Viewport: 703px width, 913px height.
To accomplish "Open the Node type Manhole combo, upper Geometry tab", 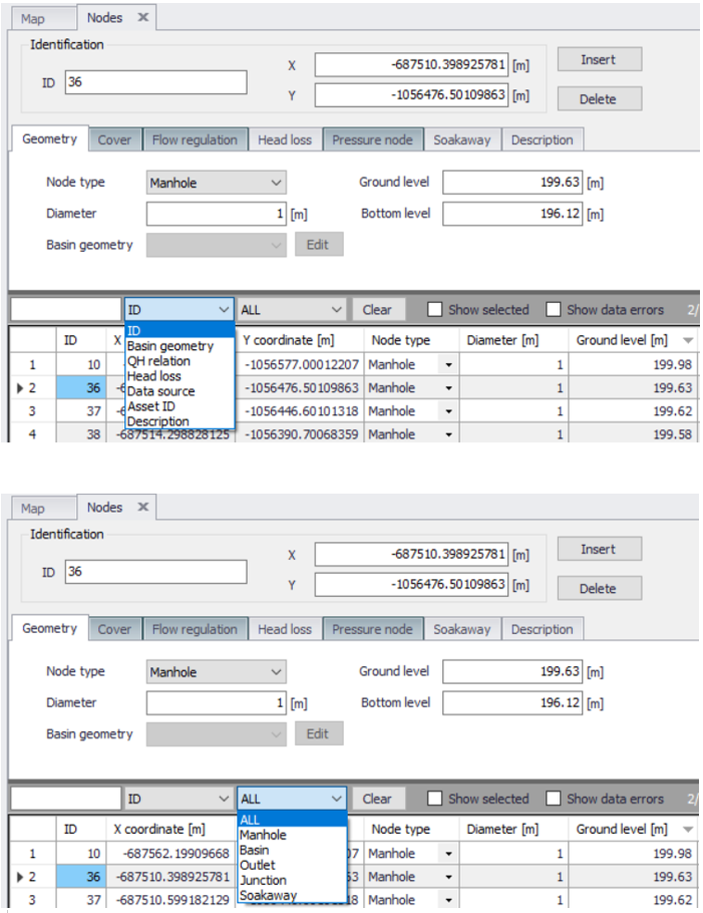I will (x=216, y=183).
